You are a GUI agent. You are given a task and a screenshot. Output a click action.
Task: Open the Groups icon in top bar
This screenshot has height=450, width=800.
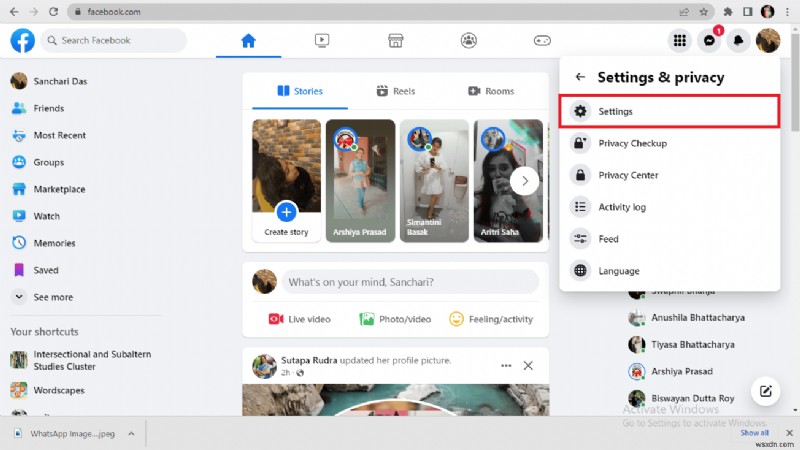click(x=468, y=40)
